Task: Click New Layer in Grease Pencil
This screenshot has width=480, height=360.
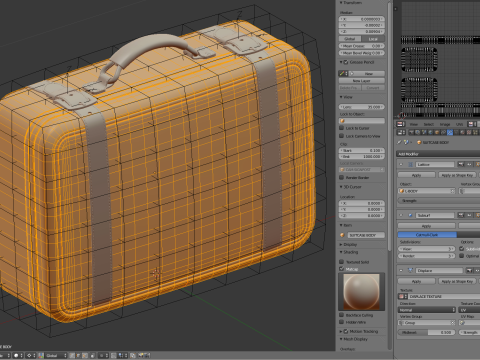Action: coord(362,81)
